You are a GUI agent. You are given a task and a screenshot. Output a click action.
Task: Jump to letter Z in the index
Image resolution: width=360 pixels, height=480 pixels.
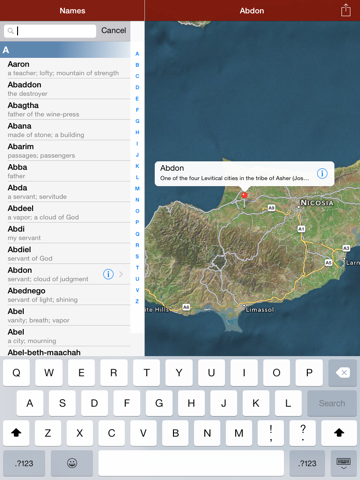pyautogui.click(x=137, y=301)
